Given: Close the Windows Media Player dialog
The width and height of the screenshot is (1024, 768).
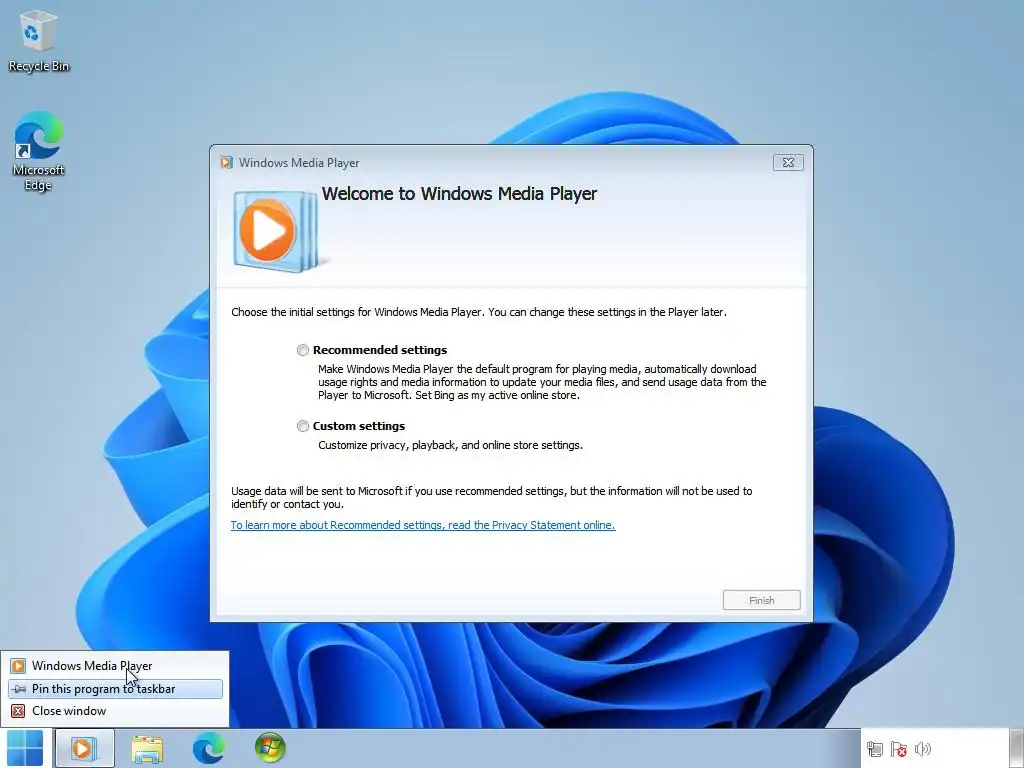Looking at the screenshot, I should tap(788, 163).
